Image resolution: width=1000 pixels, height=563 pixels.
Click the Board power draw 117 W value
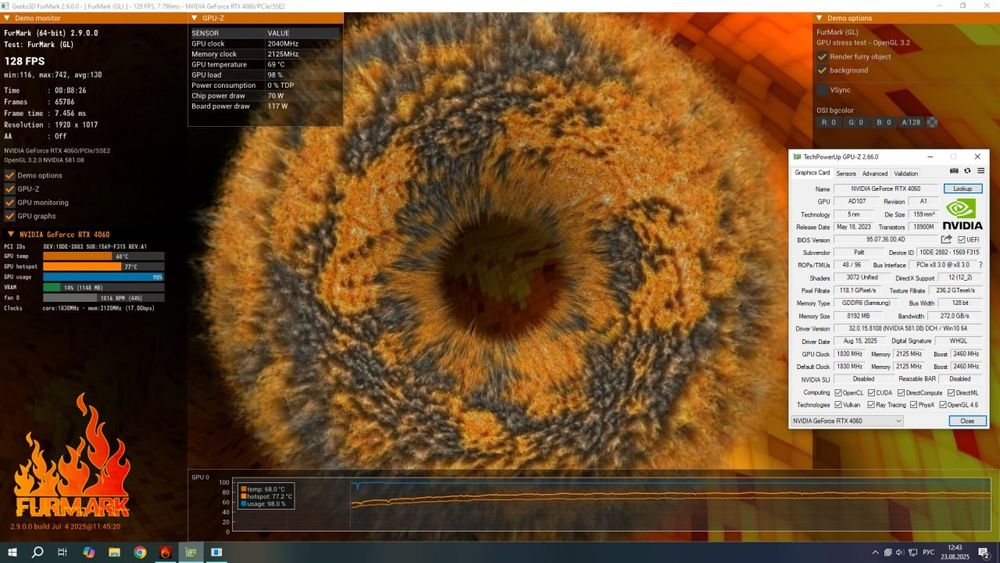coord(277,106)
